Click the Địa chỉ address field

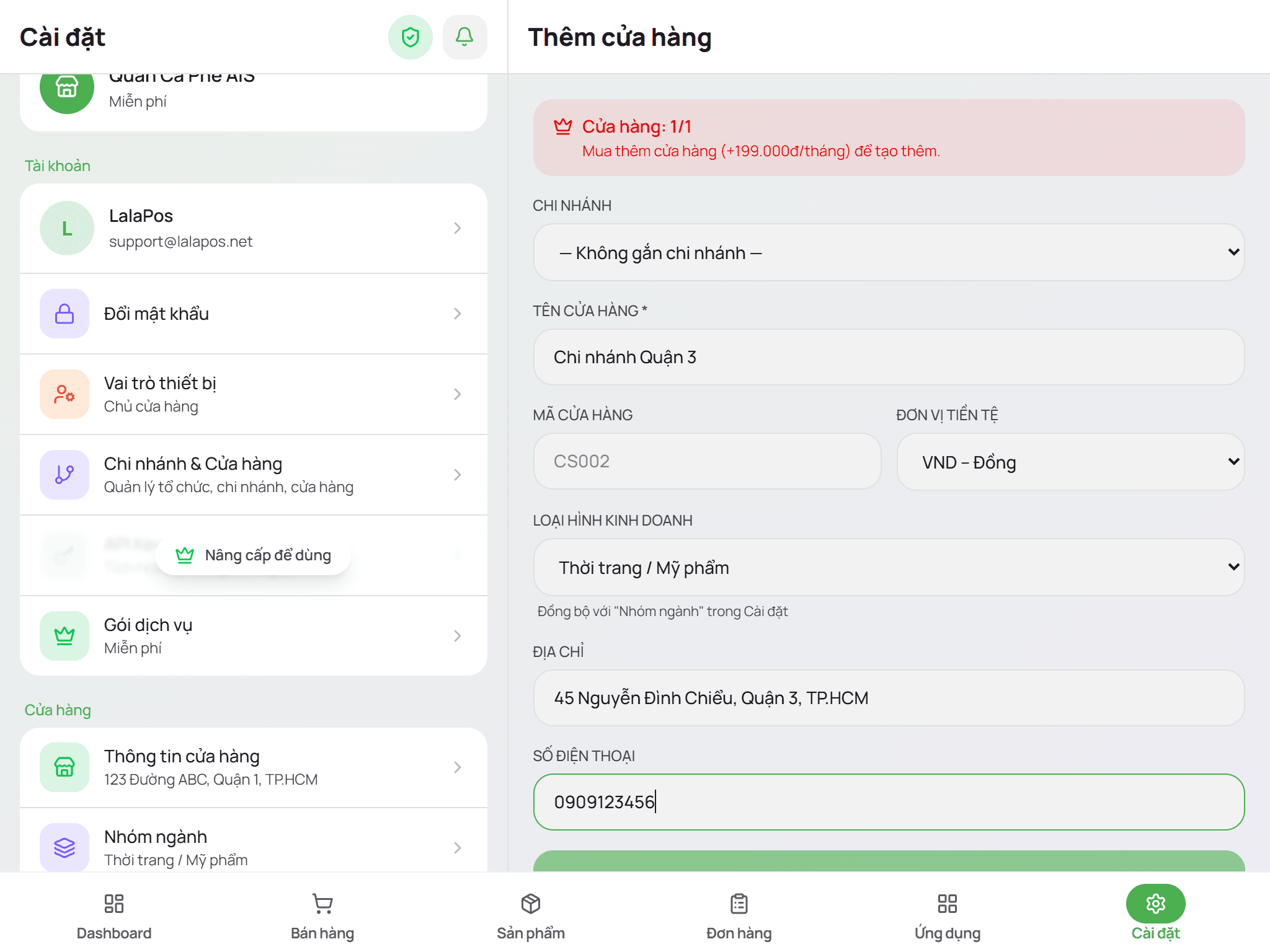tap(889, 698)
